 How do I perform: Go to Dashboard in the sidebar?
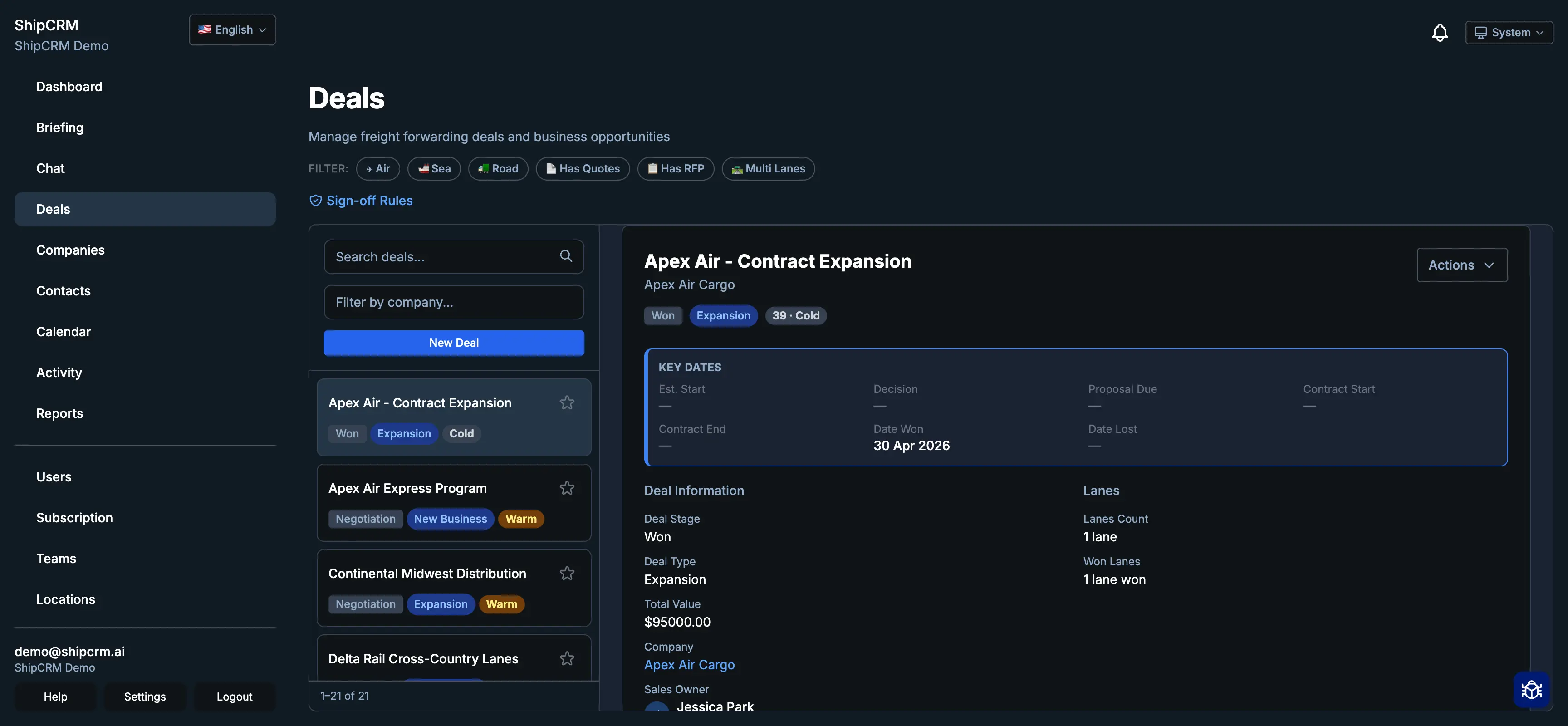(145, 87)
